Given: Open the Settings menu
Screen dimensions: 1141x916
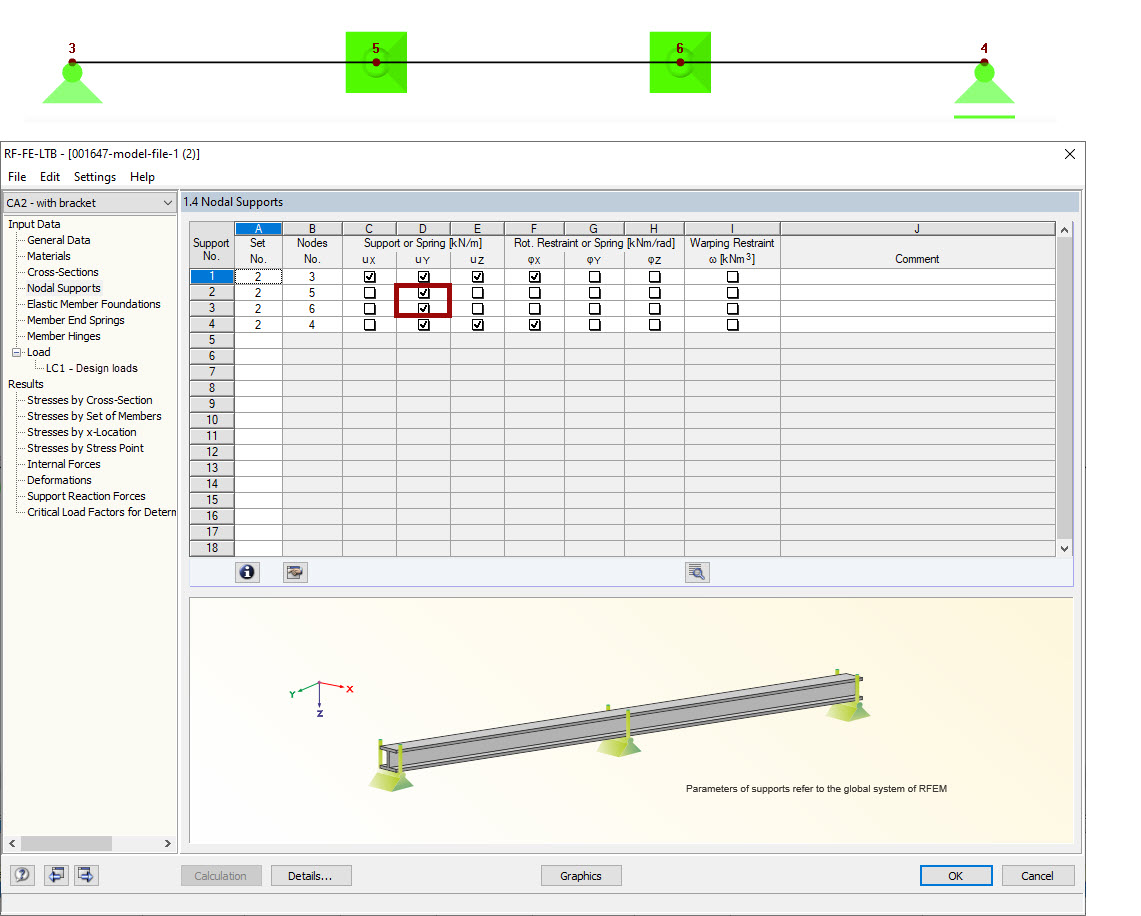Looking at the screenshot, I should click(94, 176).
